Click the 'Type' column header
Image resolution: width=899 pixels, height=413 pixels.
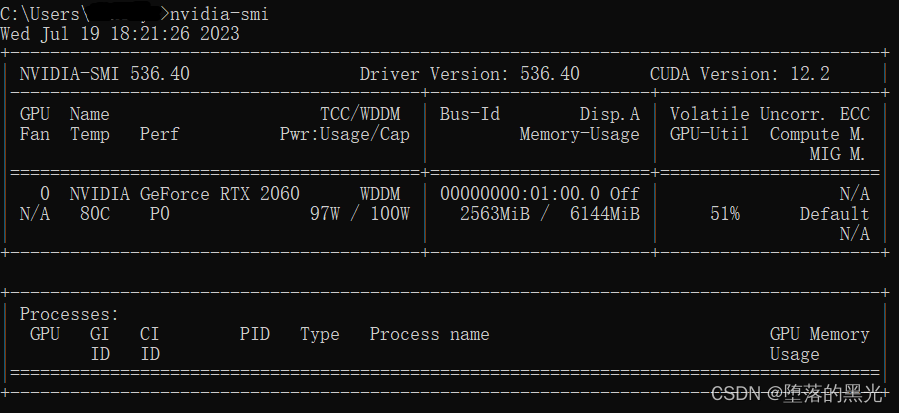point(320,334)
